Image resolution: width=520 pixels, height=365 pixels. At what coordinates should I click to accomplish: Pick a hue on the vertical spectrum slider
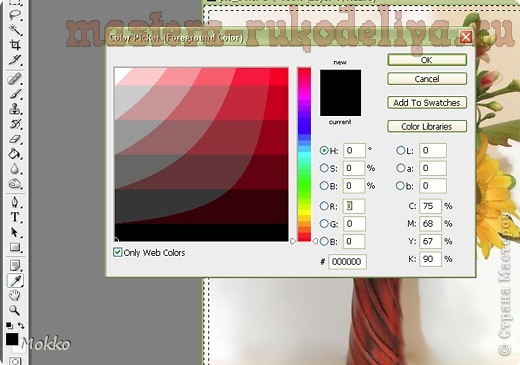(304, 154)
